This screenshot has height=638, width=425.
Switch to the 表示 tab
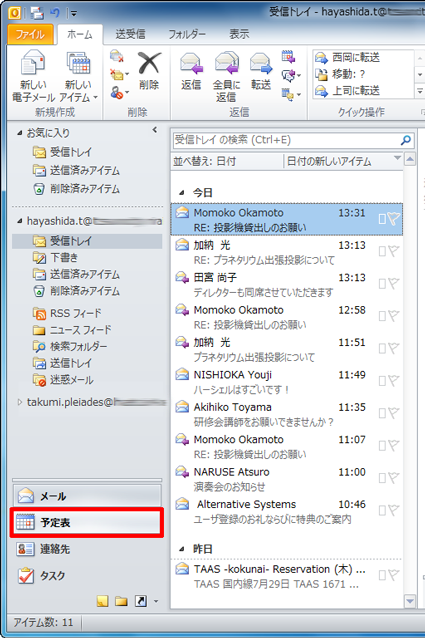[239, 35]
